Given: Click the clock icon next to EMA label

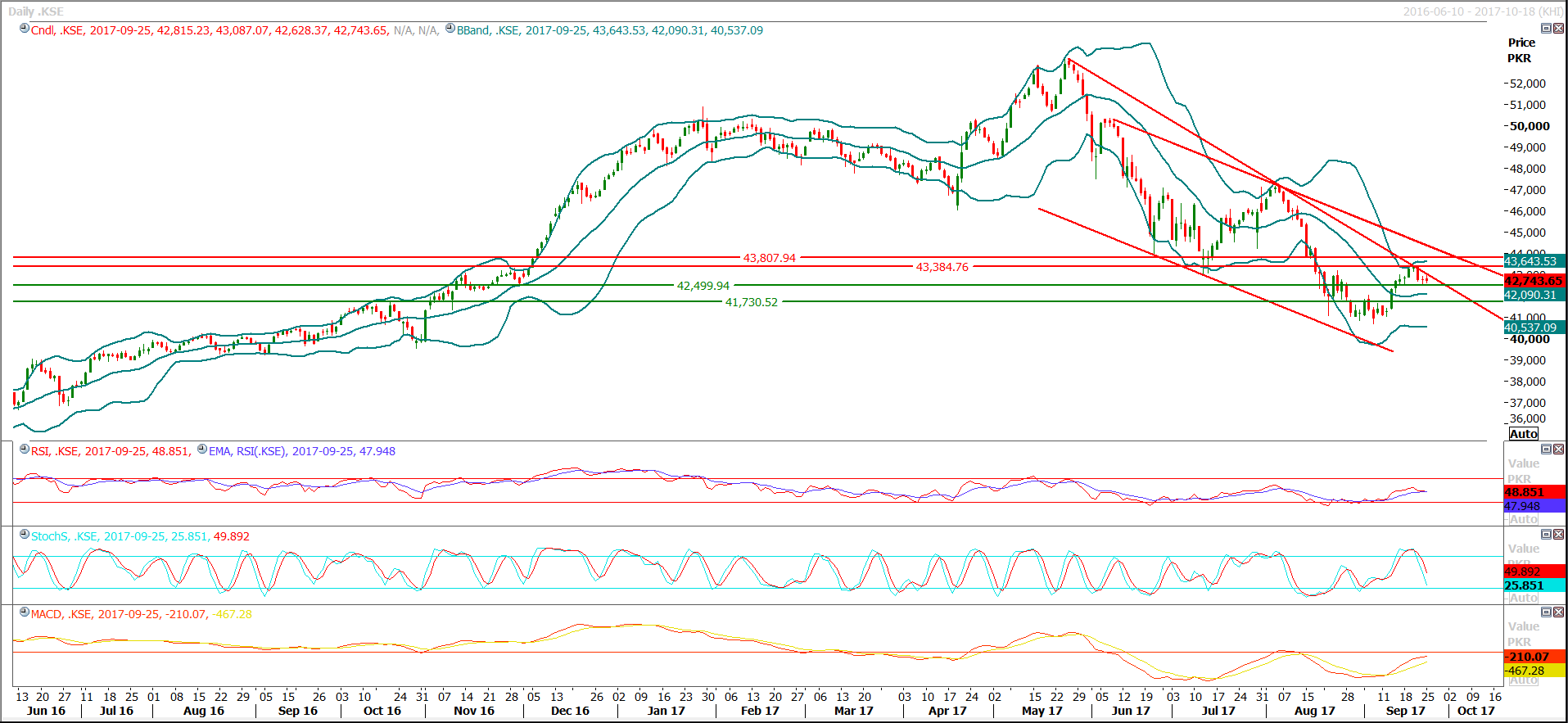Looking at the screenshot, I should [202, 450].
